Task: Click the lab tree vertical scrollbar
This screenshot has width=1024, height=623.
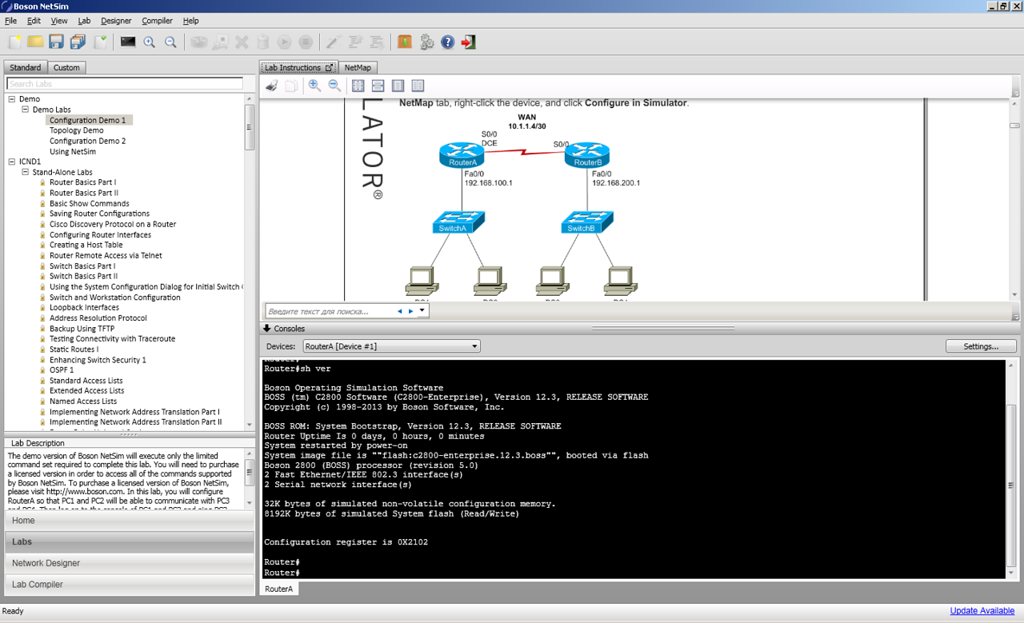Action: coord(249,262)
